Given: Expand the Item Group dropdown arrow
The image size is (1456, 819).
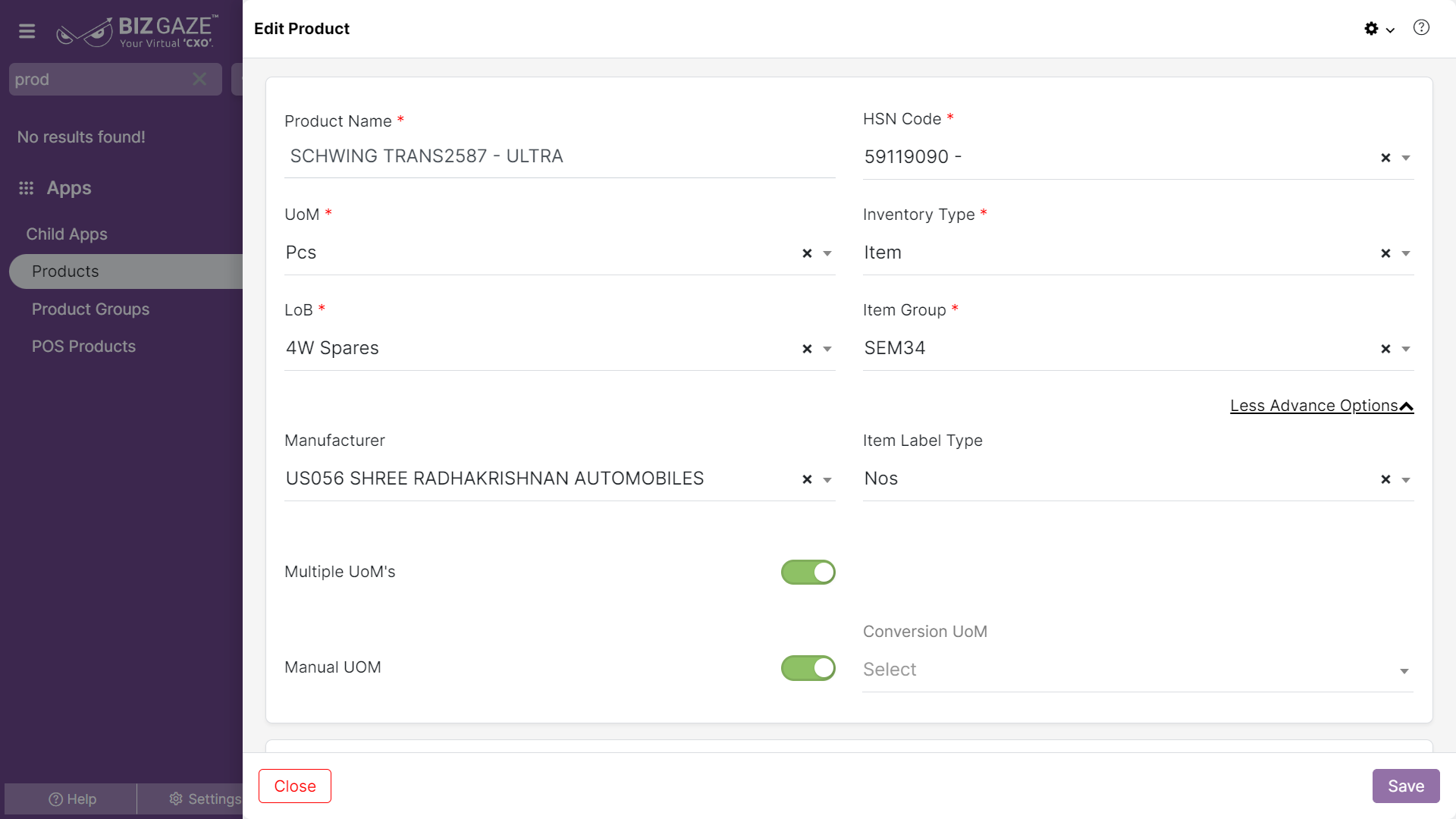Looking at the screenshot, I should pyautogui.click(x=1406, y=349).
